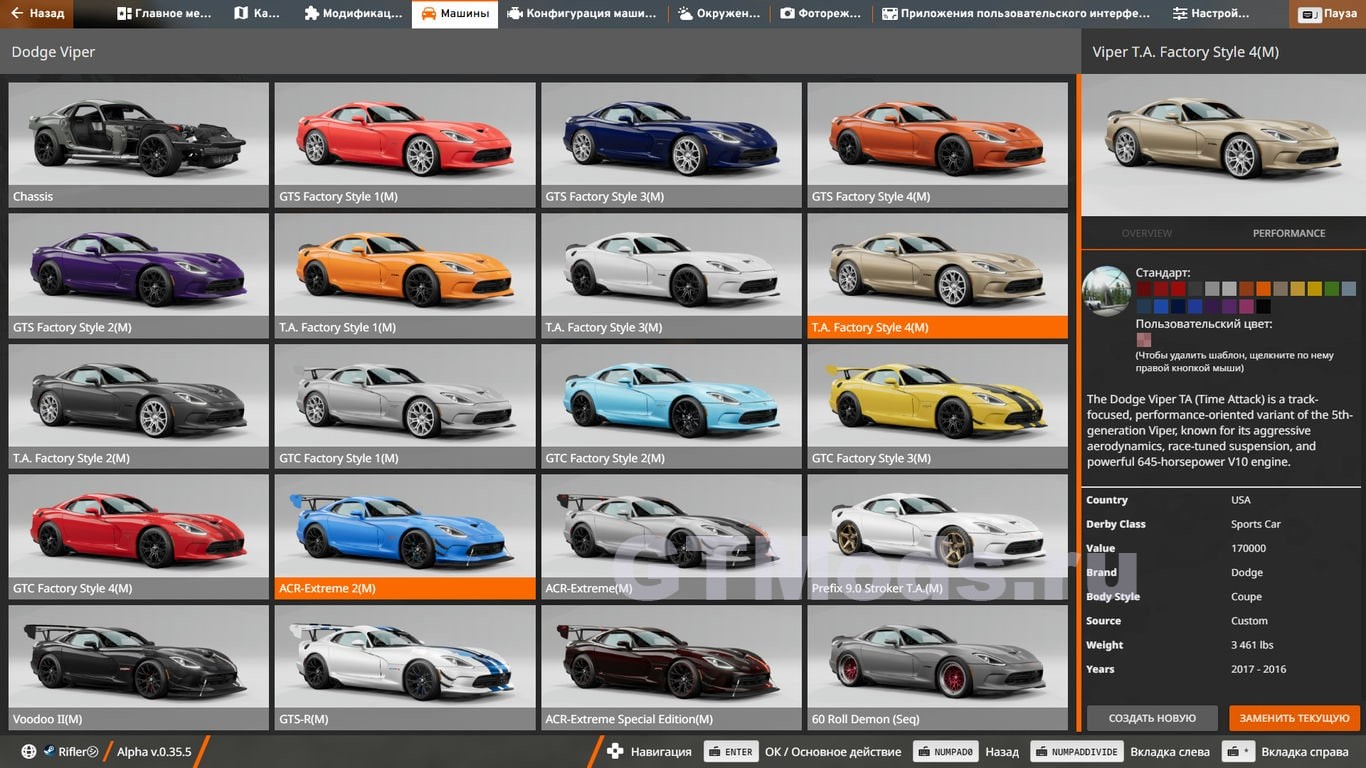Switch to the map tab (Ка...)
Image resolution: width=1366 pixels, height=768 pixels.
pos(257,14)
